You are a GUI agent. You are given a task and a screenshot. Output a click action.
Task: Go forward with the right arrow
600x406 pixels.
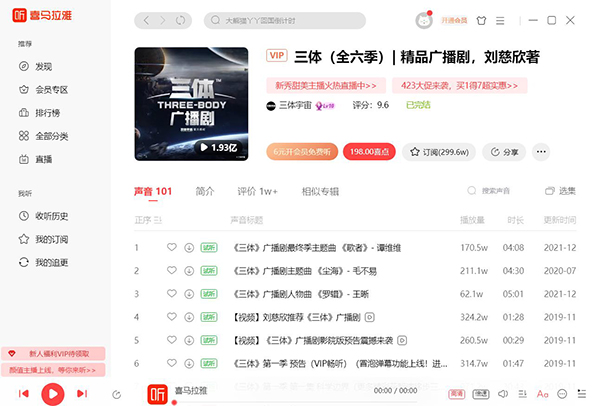pyautogui.click(x=163, y=20)
